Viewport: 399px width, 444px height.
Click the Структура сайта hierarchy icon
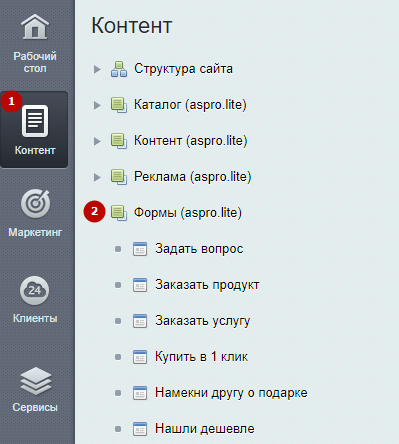click(x=119, y=69)
